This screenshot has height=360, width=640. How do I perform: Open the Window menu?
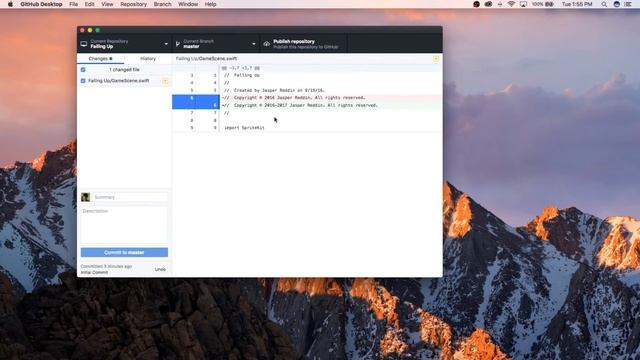click(188, 4)
